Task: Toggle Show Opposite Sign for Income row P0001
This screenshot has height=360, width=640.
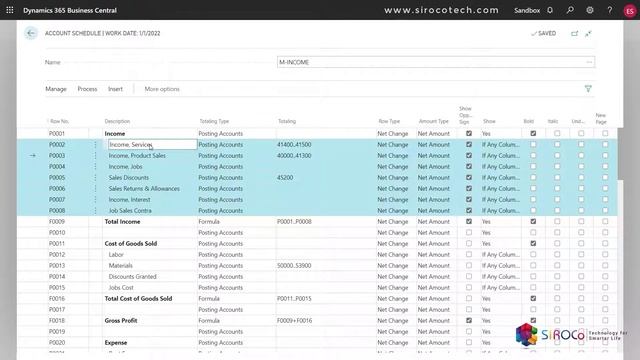Action: 469,133
